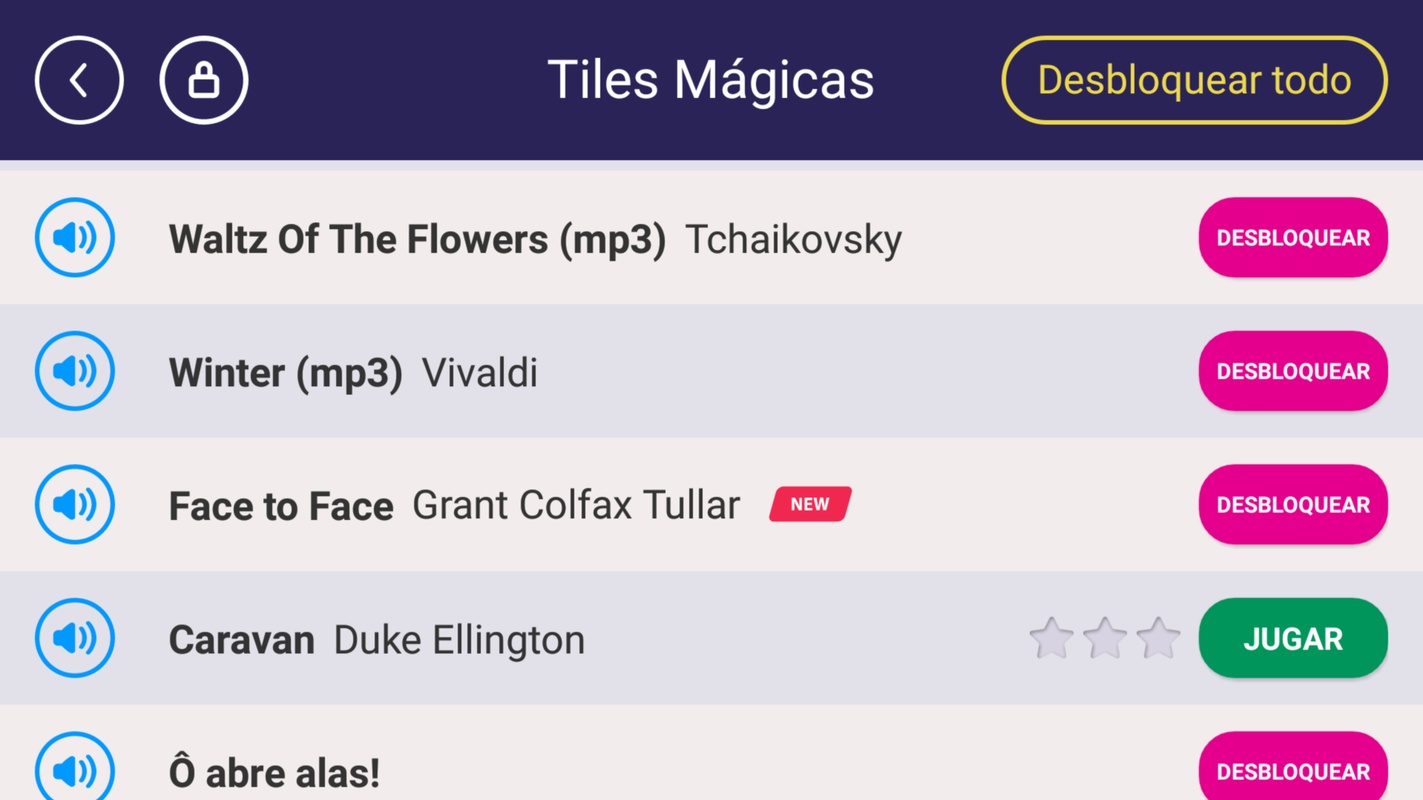Tap the back arrow icon

[x=79, y=80]
